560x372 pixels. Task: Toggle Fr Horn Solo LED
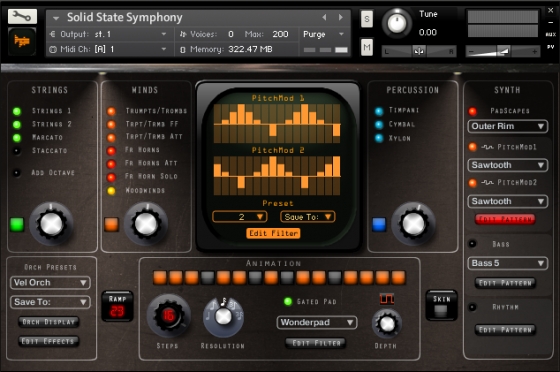[x=111, y=177]
